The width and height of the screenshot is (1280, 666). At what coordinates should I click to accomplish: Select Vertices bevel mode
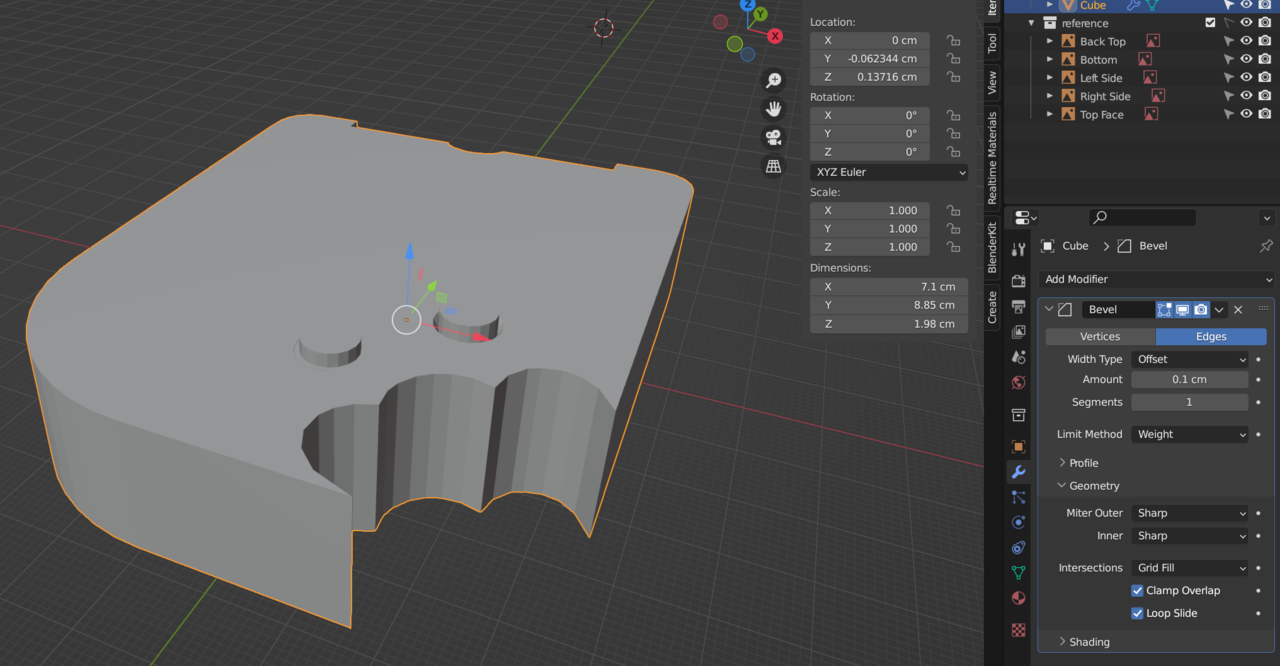pyautogui.click(x=1100, y=337)
